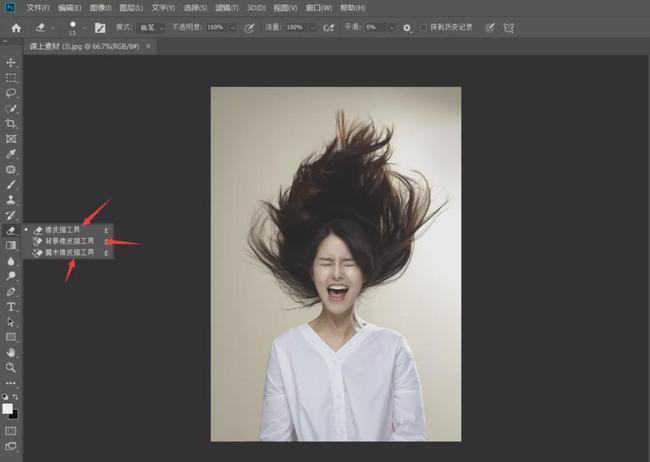
Task: Open the 文件 (File) menu
Action: (x=38, y=8)
